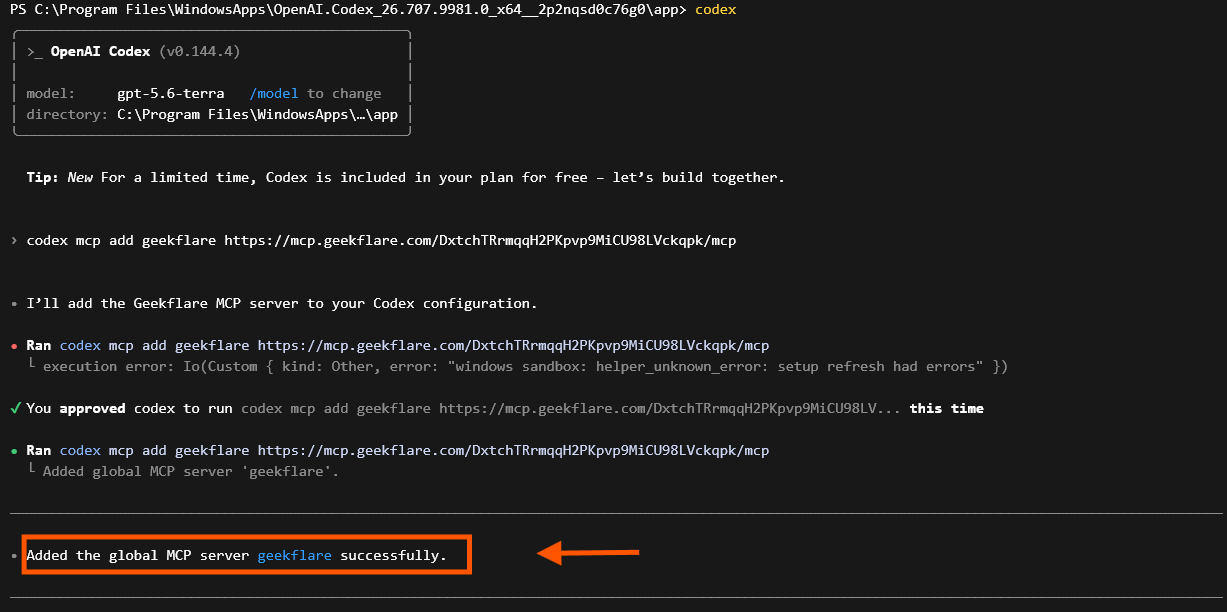Click the red bullet on the failed Ran line
This screenshot has width=1227, height=612.
tap(14, 346)
